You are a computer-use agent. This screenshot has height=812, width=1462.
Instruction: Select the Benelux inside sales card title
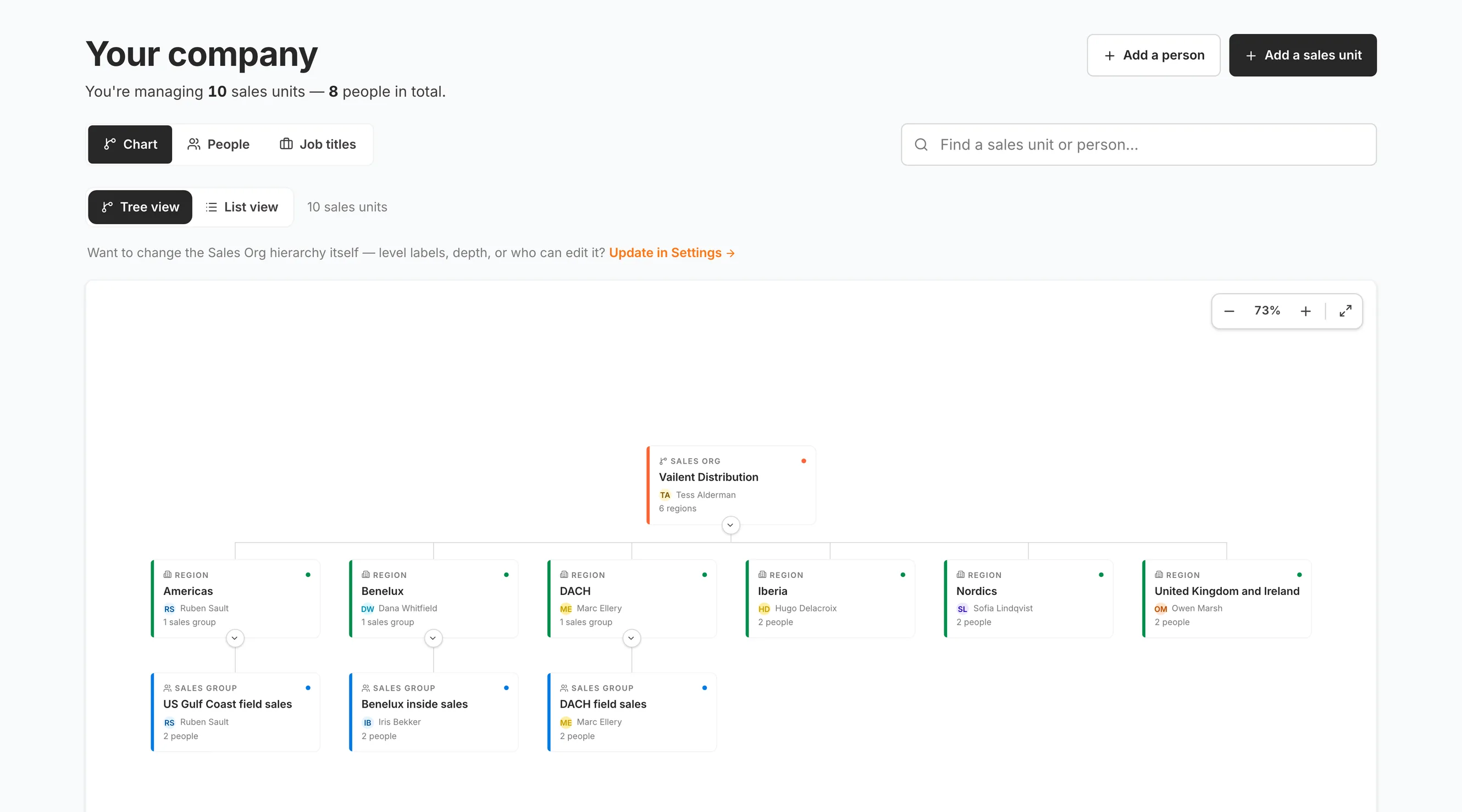click(x=414, y=704)
